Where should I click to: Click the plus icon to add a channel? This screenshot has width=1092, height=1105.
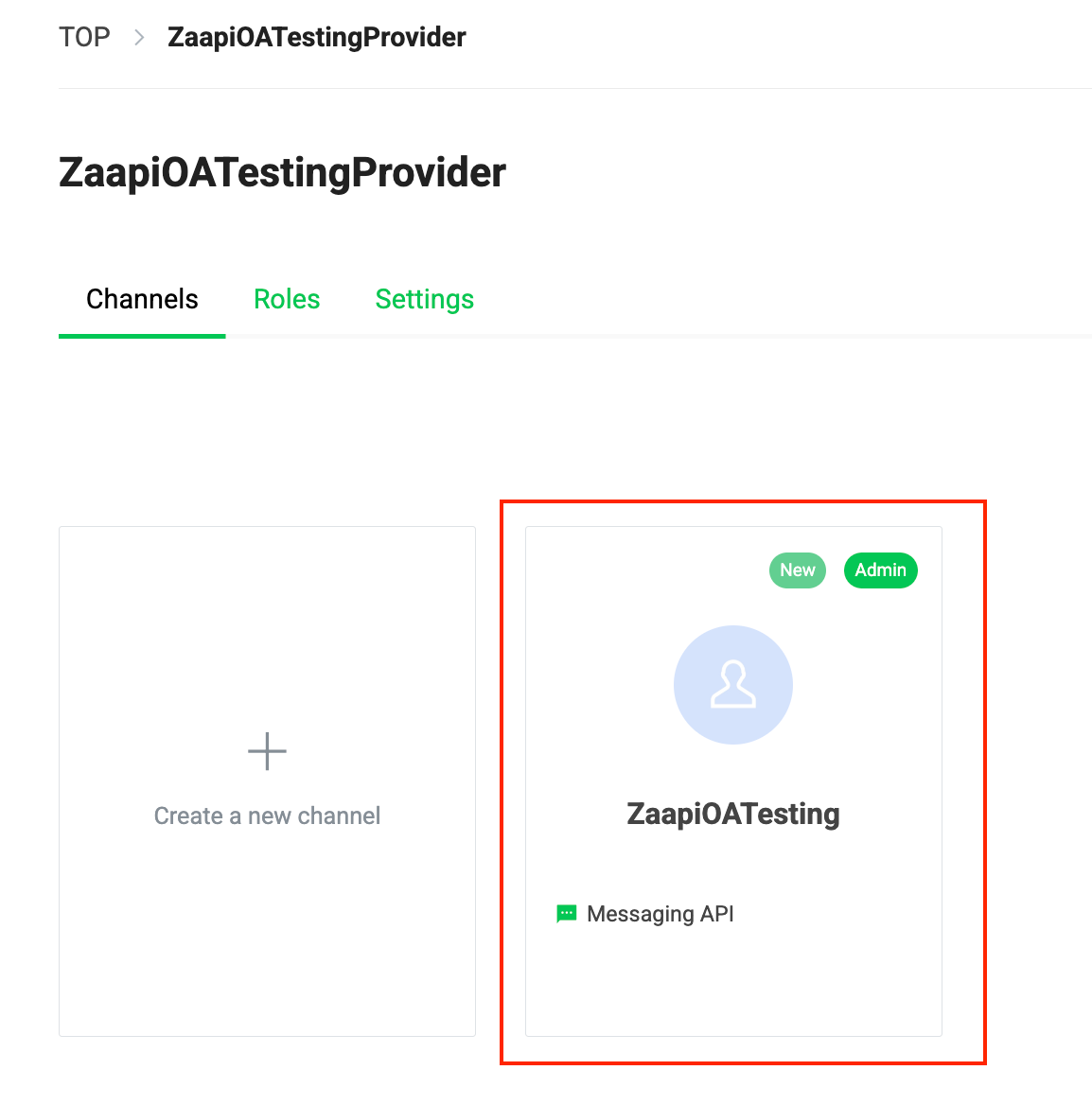click(267, 751)
